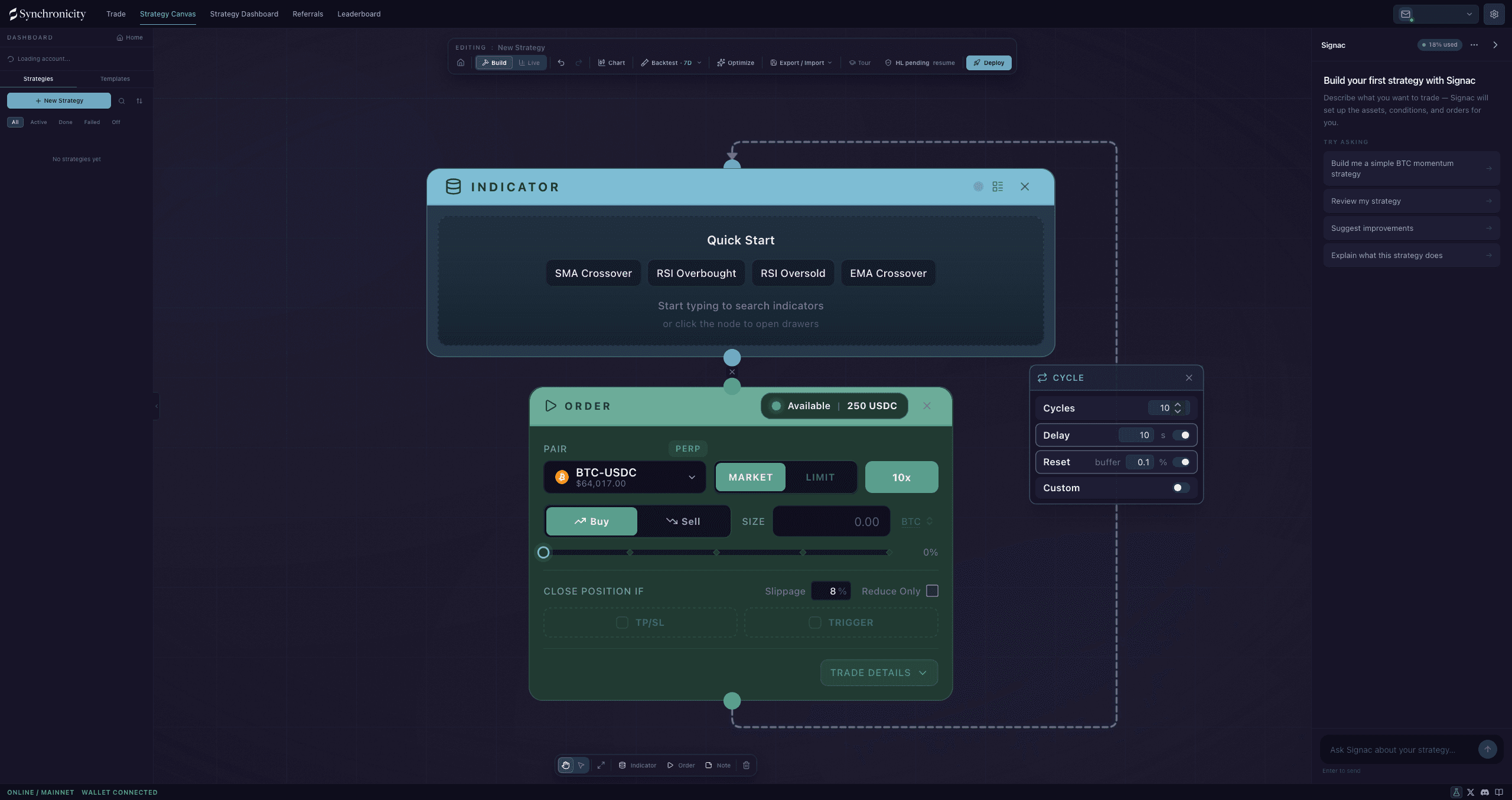This screenshot has height=800, width=1512.
Task: Open the Backtest 7D dropdown
Action: [672, 63]
